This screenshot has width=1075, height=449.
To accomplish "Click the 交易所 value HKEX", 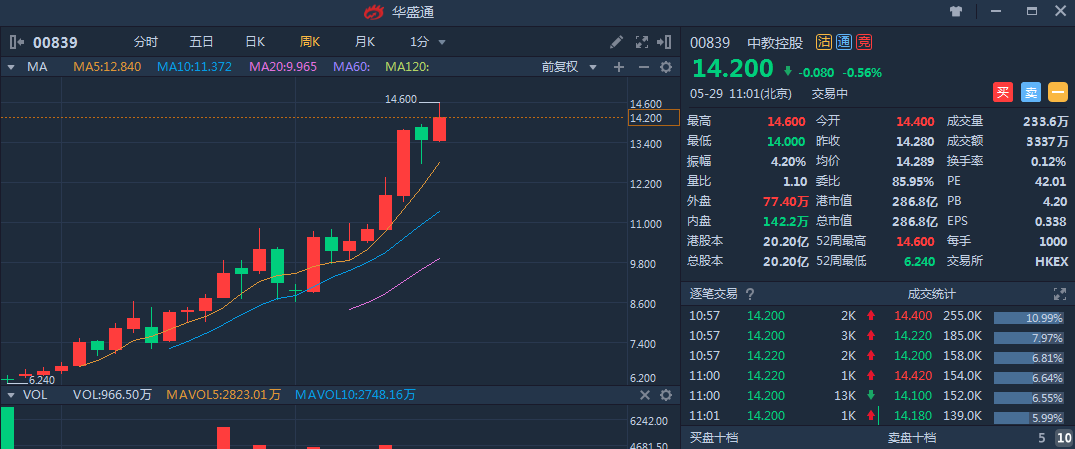I will click(x=1052, y=261).
